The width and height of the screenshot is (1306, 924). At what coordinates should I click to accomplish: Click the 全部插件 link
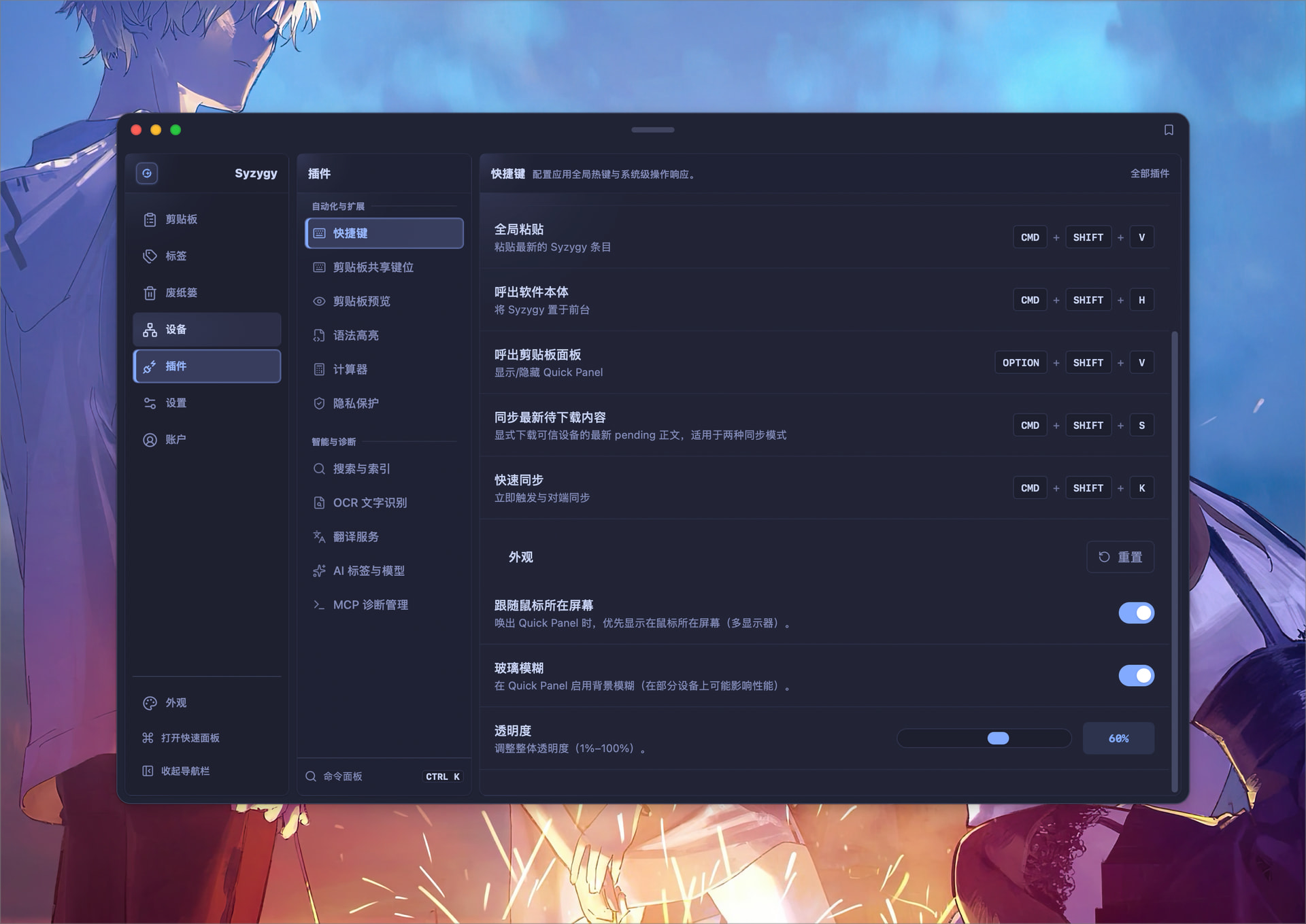1150,173
